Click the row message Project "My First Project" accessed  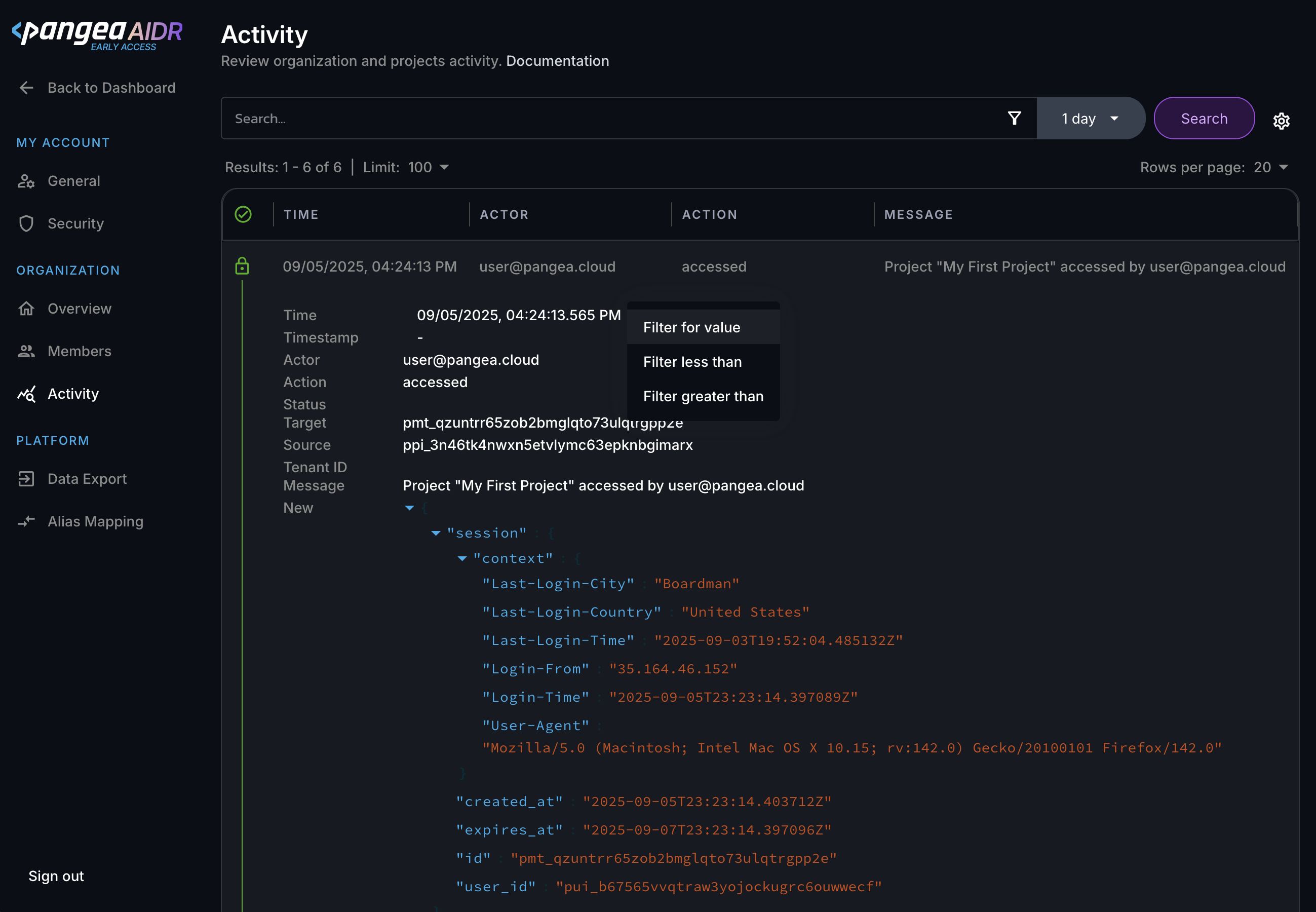coord(1085,267)
